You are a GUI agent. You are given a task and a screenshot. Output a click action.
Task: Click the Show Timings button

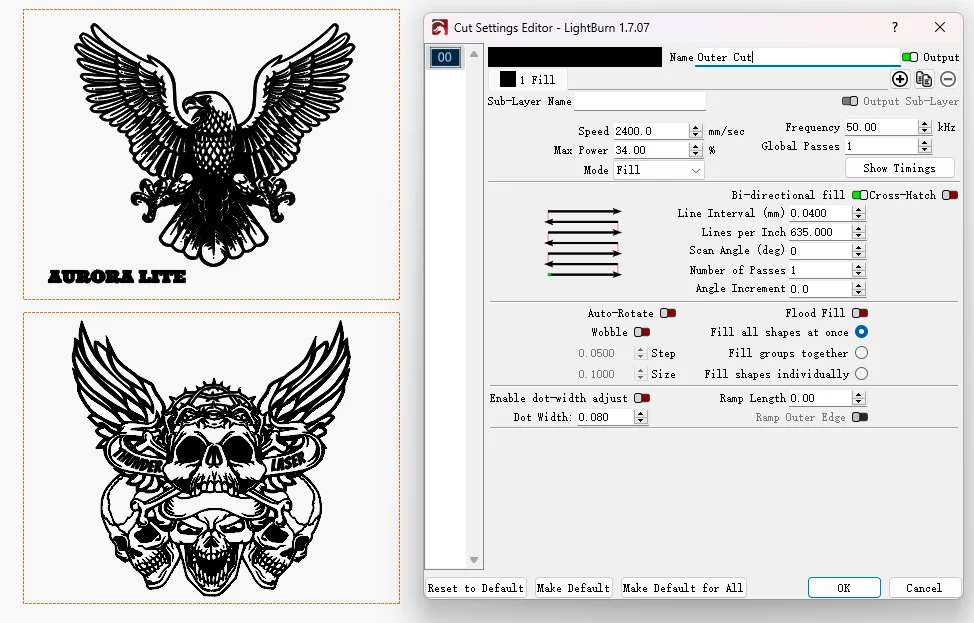coord(899,168)
